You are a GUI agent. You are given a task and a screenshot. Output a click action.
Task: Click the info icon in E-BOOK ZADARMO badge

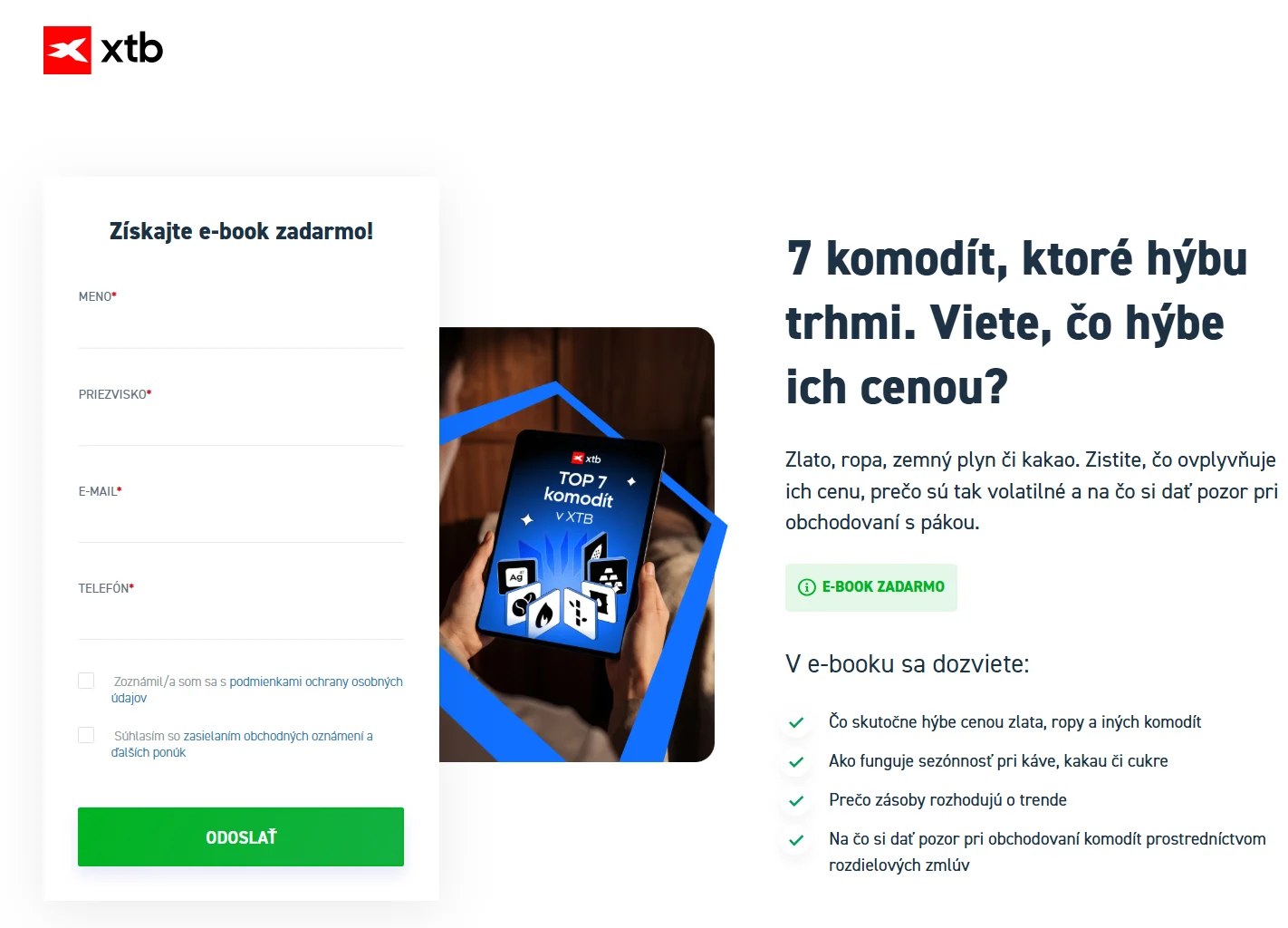(x=806, y=587)
